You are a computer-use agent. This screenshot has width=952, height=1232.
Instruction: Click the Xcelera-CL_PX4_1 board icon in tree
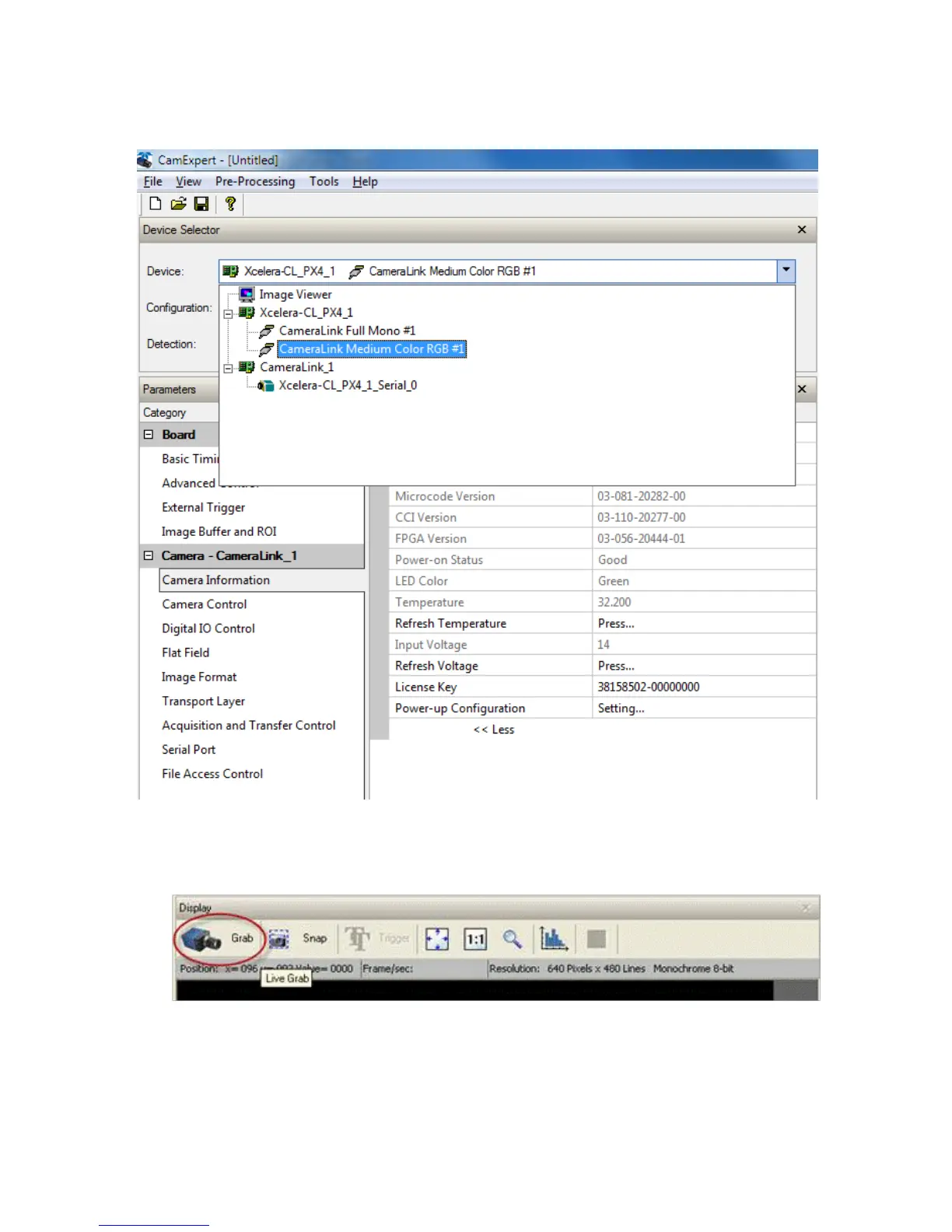pyautogui.click(x=247, y=312)
